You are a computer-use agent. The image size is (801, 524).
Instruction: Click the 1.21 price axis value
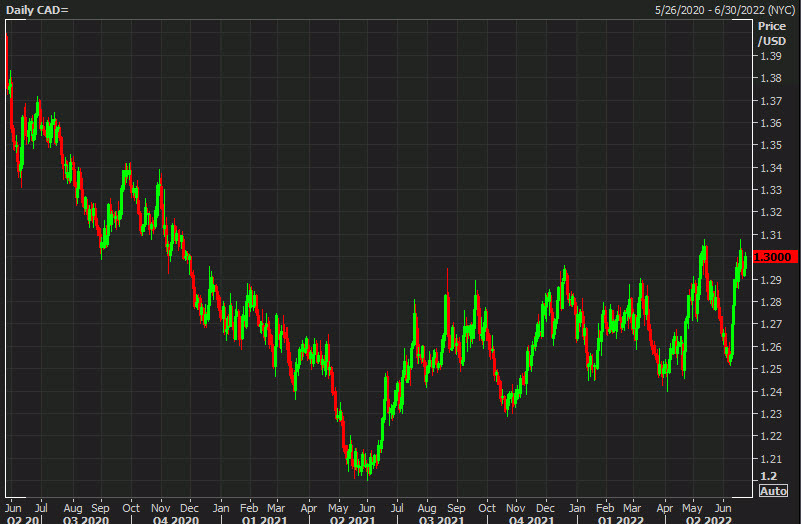coord(770,459)
